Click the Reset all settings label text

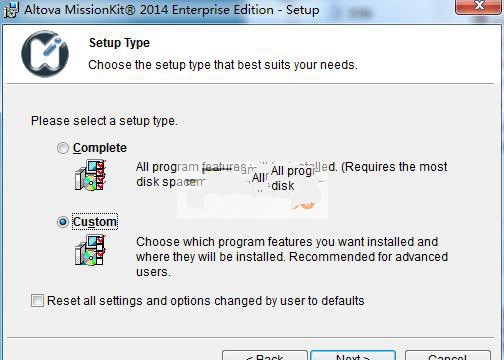tap(205, 301)
